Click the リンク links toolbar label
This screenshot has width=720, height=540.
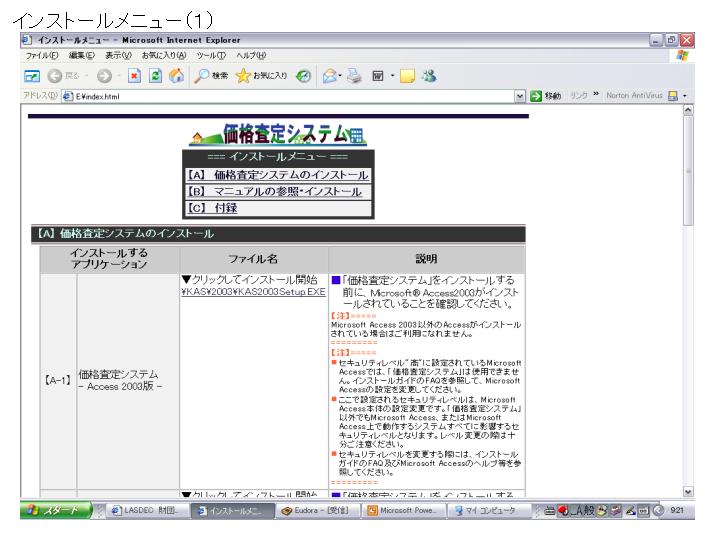point(579,96)
